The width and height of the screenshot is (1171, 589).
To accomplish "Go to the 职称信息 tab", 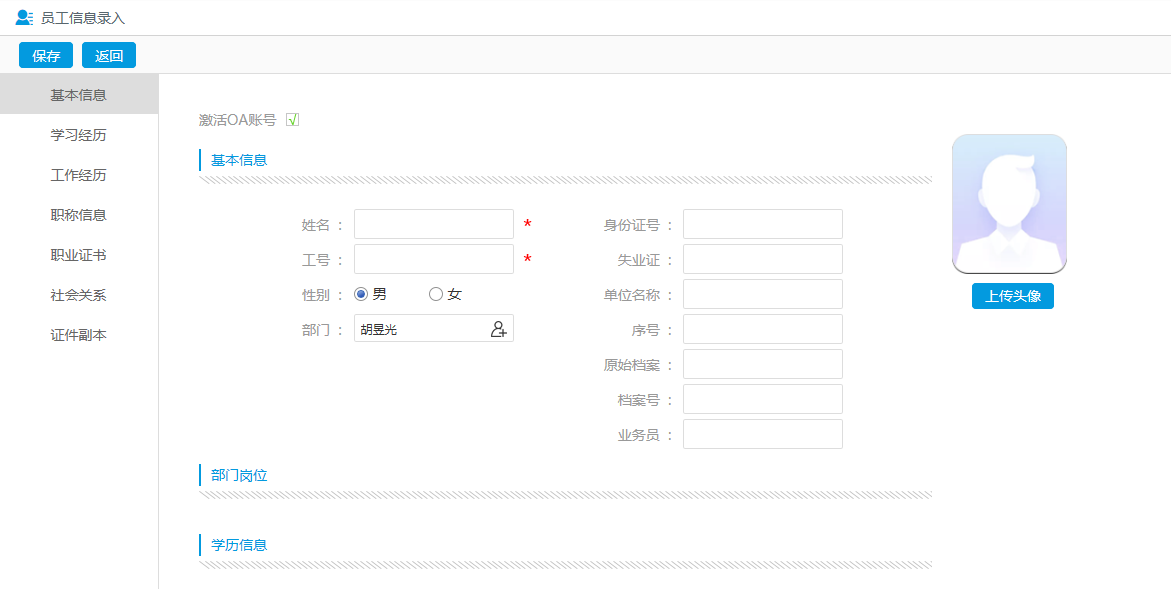I will coord(79,215).
